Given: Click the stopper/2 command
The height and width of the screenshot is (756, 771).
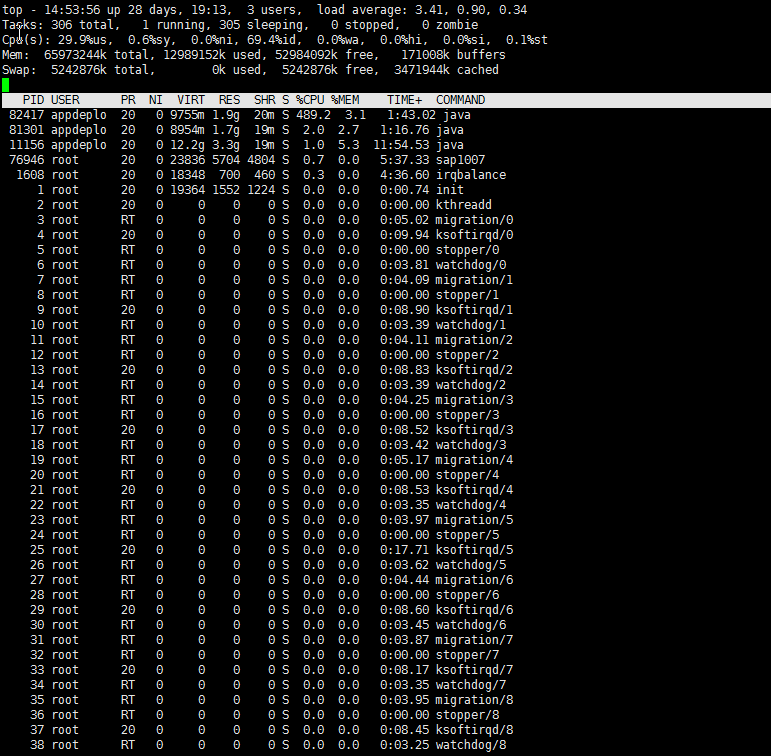Looking at the screenshot, I should coord(467,355).
